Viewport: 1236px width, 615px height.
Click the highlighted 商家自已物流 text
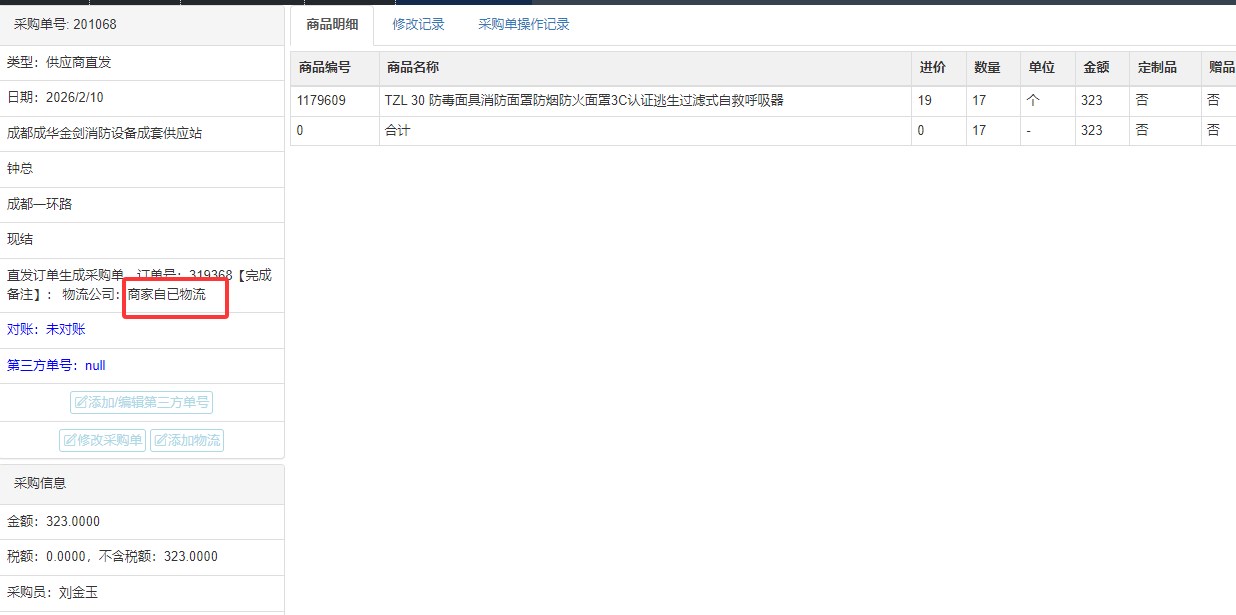[167, 295]
